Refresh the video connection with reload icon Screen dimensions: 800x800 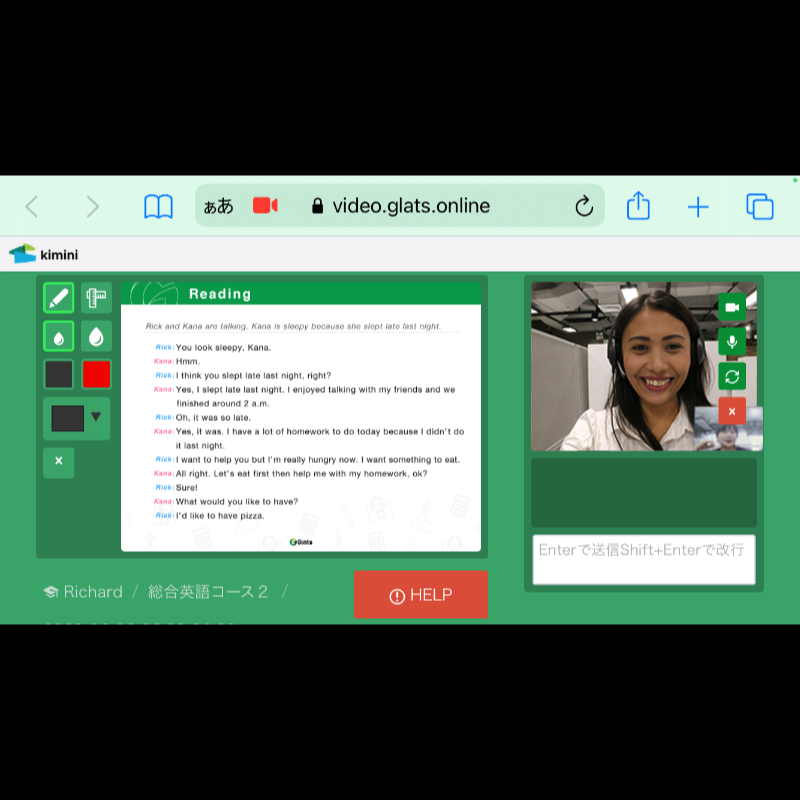pyautogui.click(x=732, y=376)
